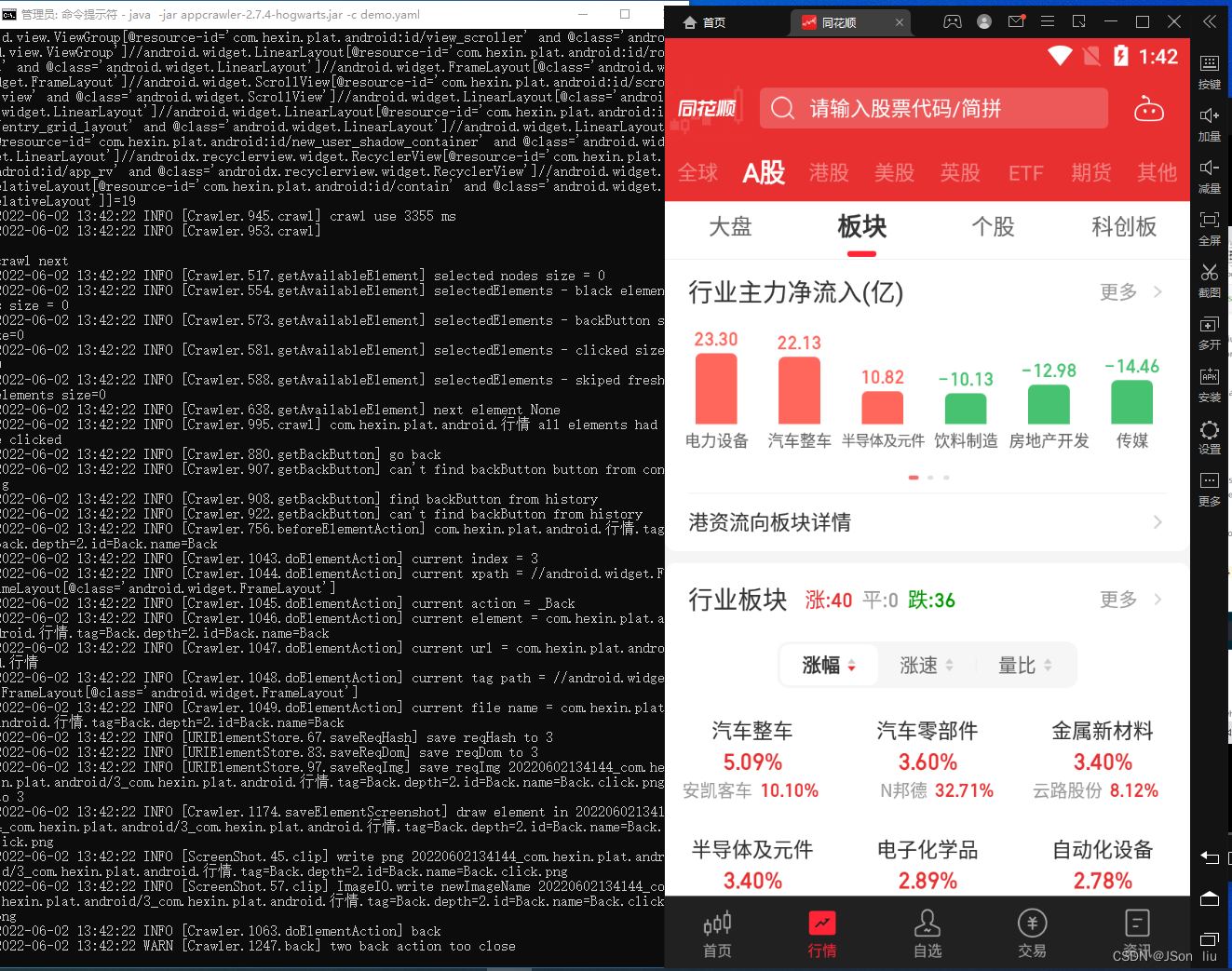Viewport: 1232px width, 971px height.
Task: Open 自选 in the bottom navigation
Action: click(927, 935)
